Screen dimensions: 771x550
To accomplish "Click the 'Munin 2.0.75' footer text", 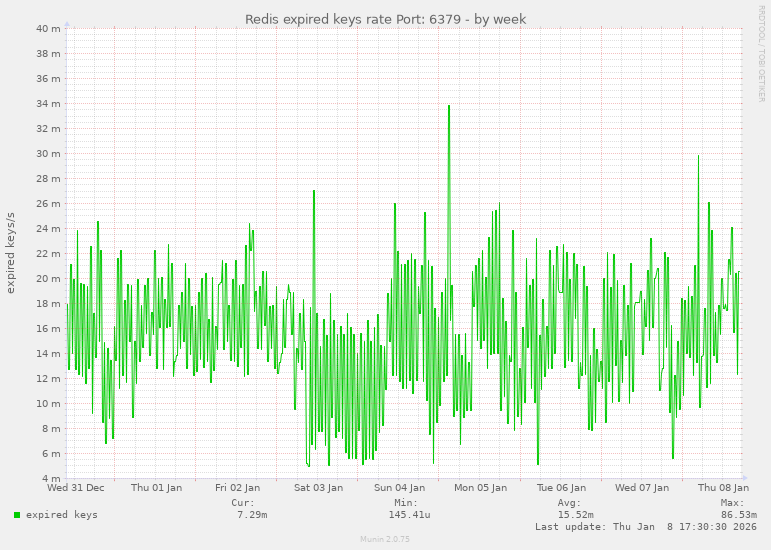I will pyautogui.click(x=385, y=539).
